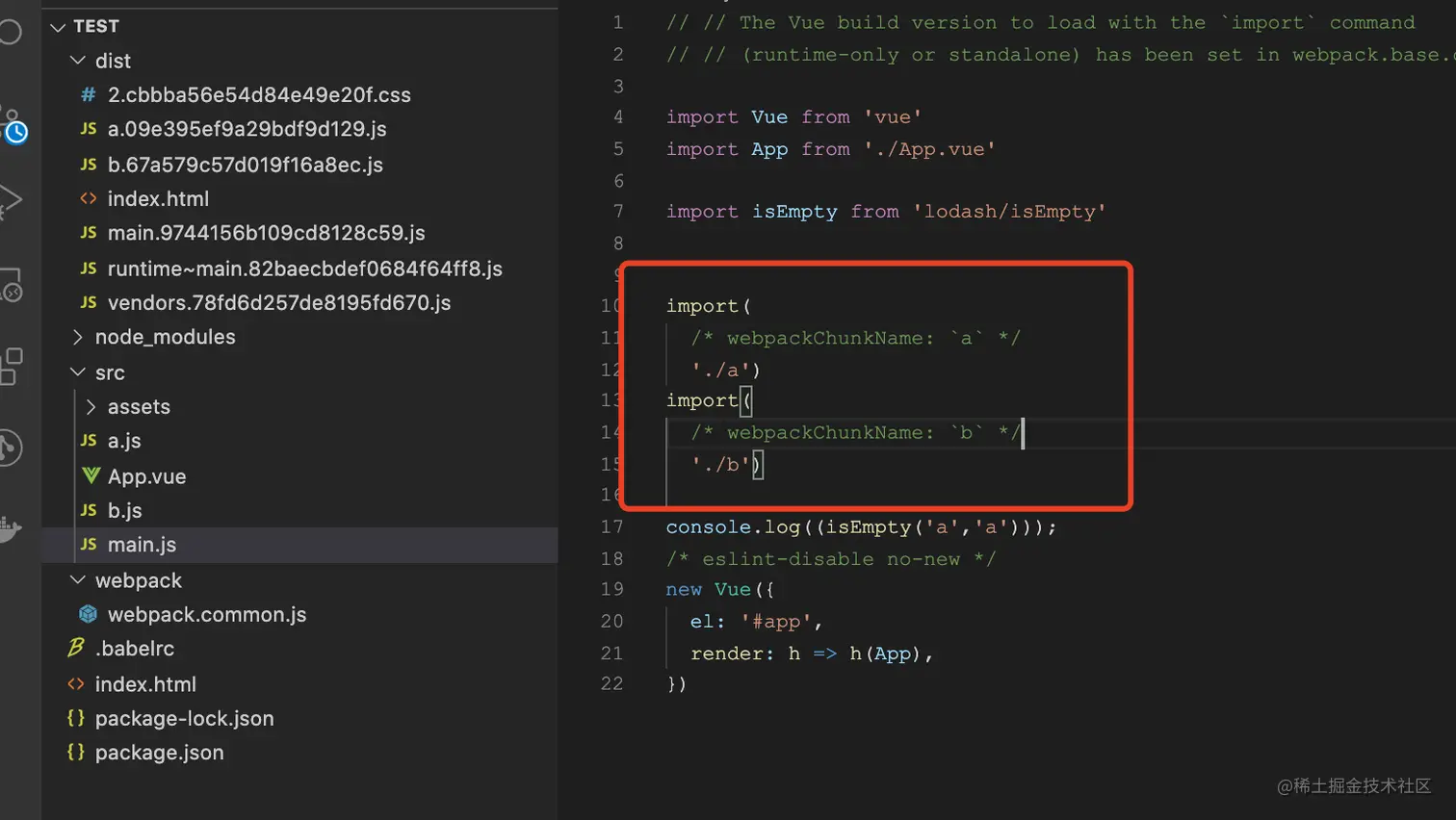Open b.67a579c57d019f16a8ec.js in dist
This screenshot has width=1456, height=820.
(x=246, y=165)
